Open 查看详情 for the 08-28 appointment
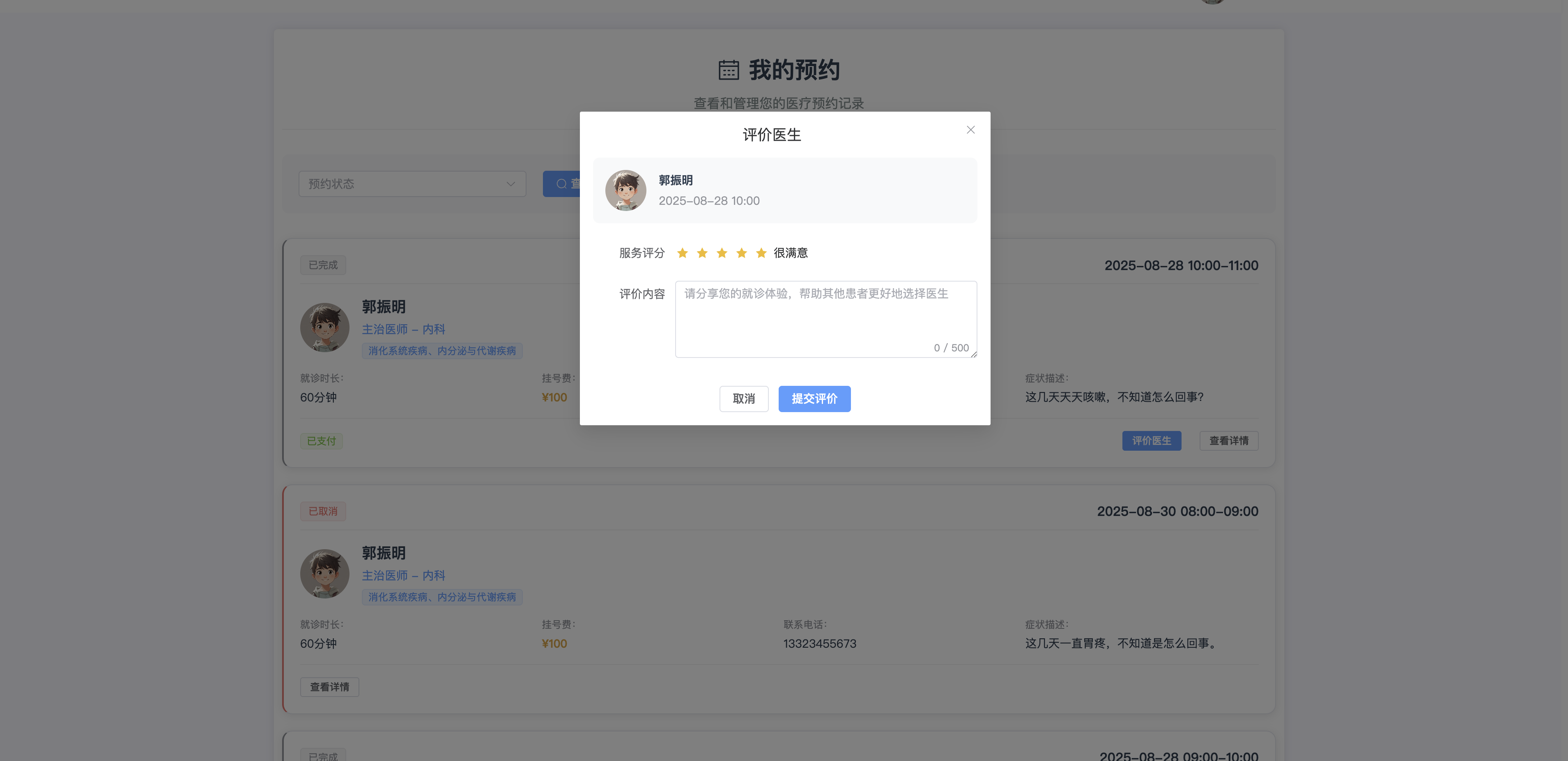This screenshot has width=1568, height=761. (1228, 440)
